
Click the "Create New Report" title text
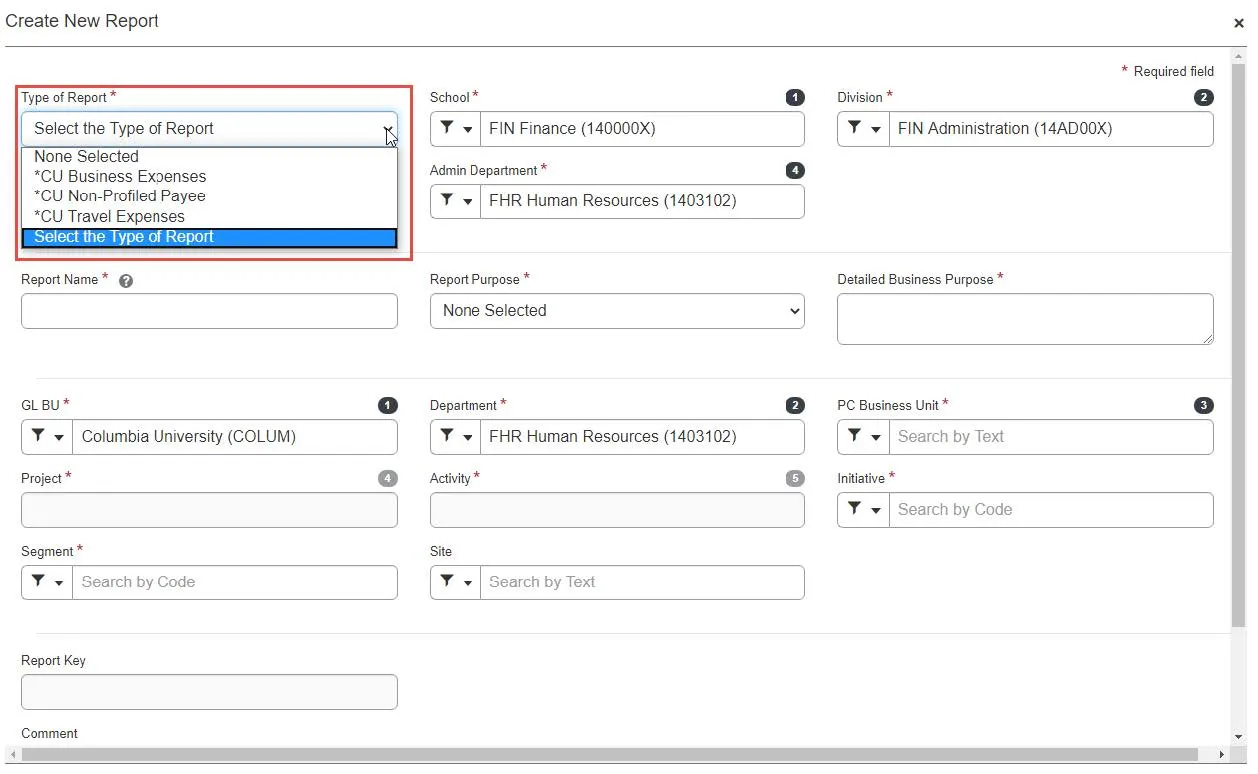[82, 21]
